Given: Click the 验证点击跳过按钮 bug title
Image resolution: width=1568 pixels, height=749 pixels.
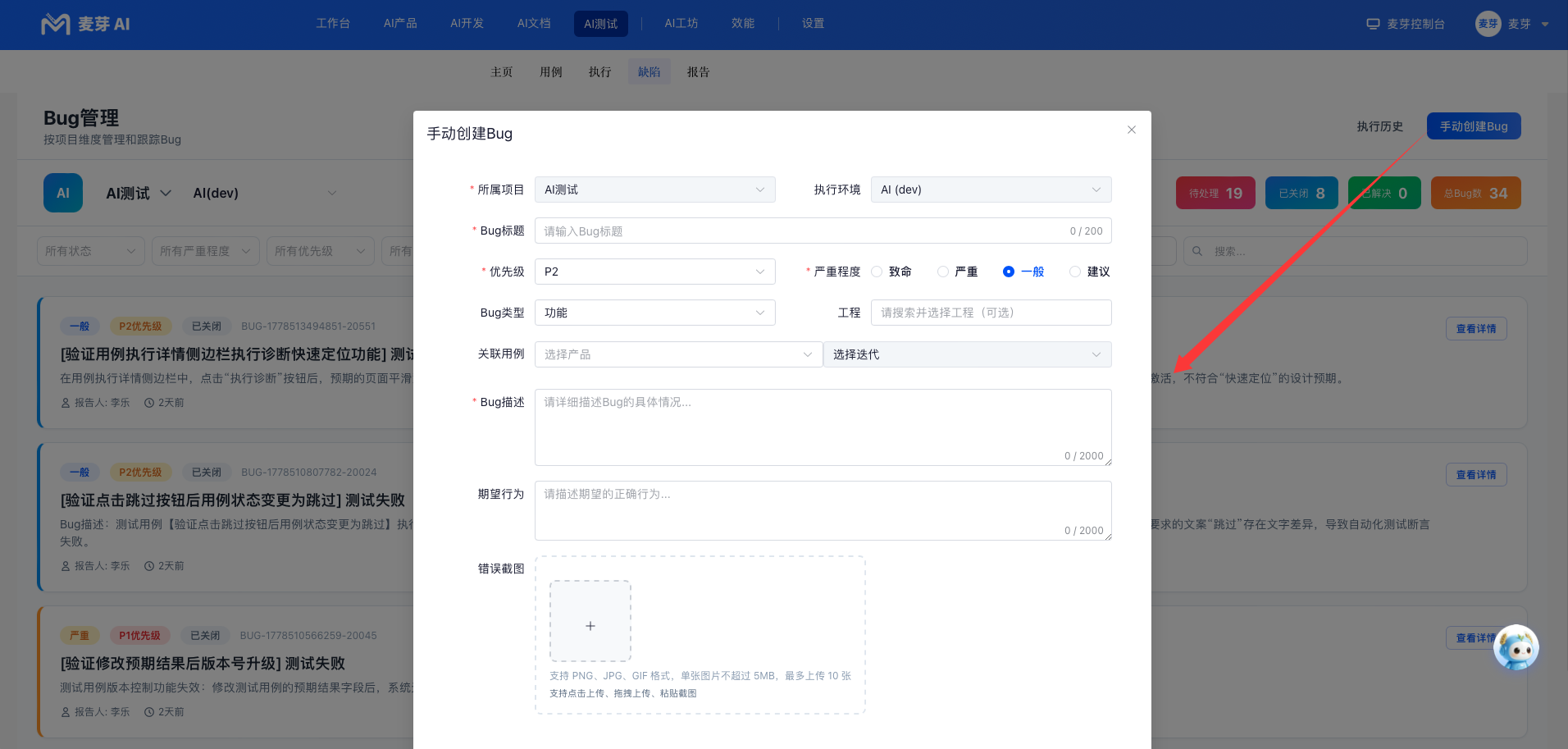Looking at the screenshot, I should (x=233, y=500).
